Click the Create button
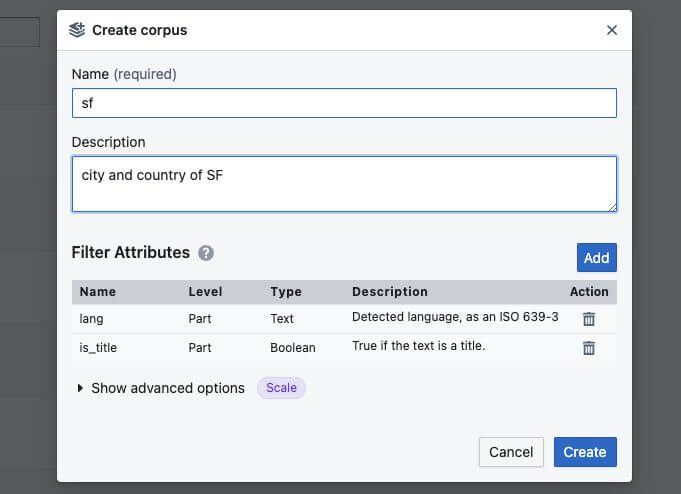Image resolution: width=681 pixels, height=494 pixels. point(585,452)
